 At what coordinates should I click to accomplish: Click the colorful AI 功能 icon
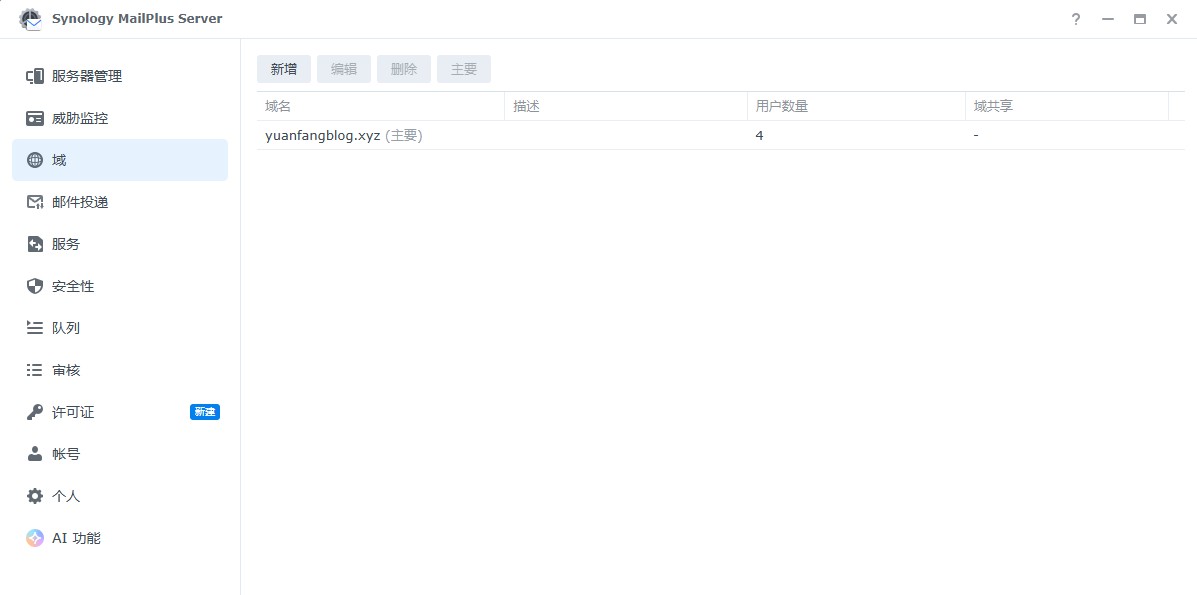(x=35, y=538)
